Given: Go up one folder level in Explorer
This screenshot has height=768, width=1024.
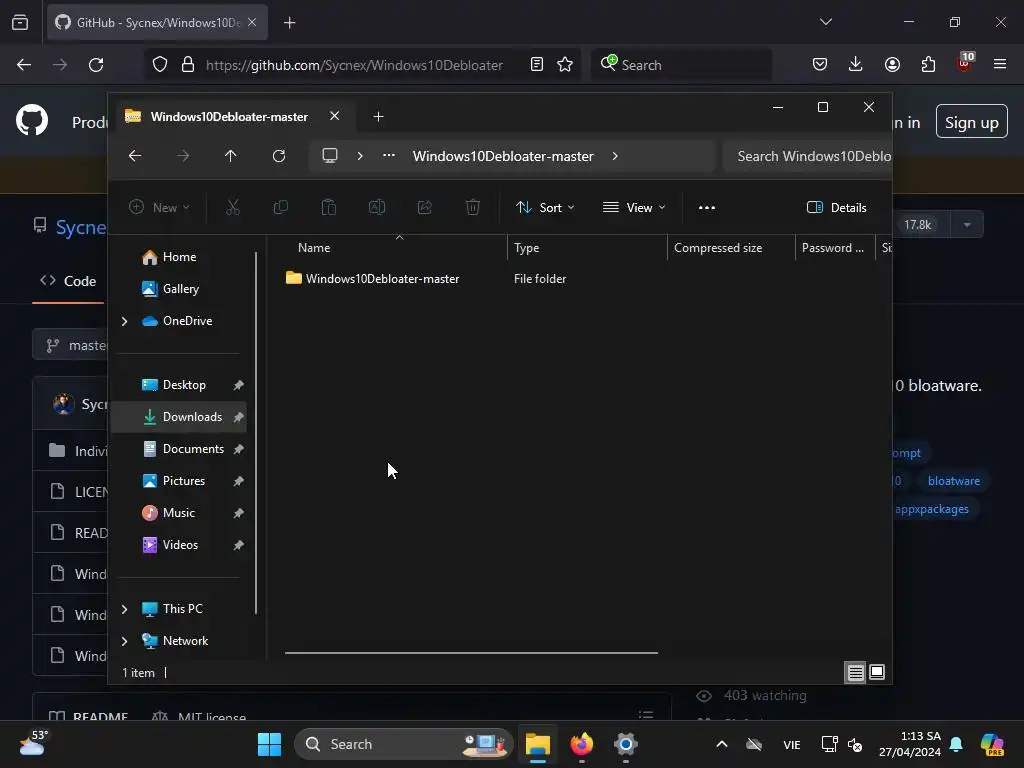Looking at the screenshot, I should [x=231, y=156].
